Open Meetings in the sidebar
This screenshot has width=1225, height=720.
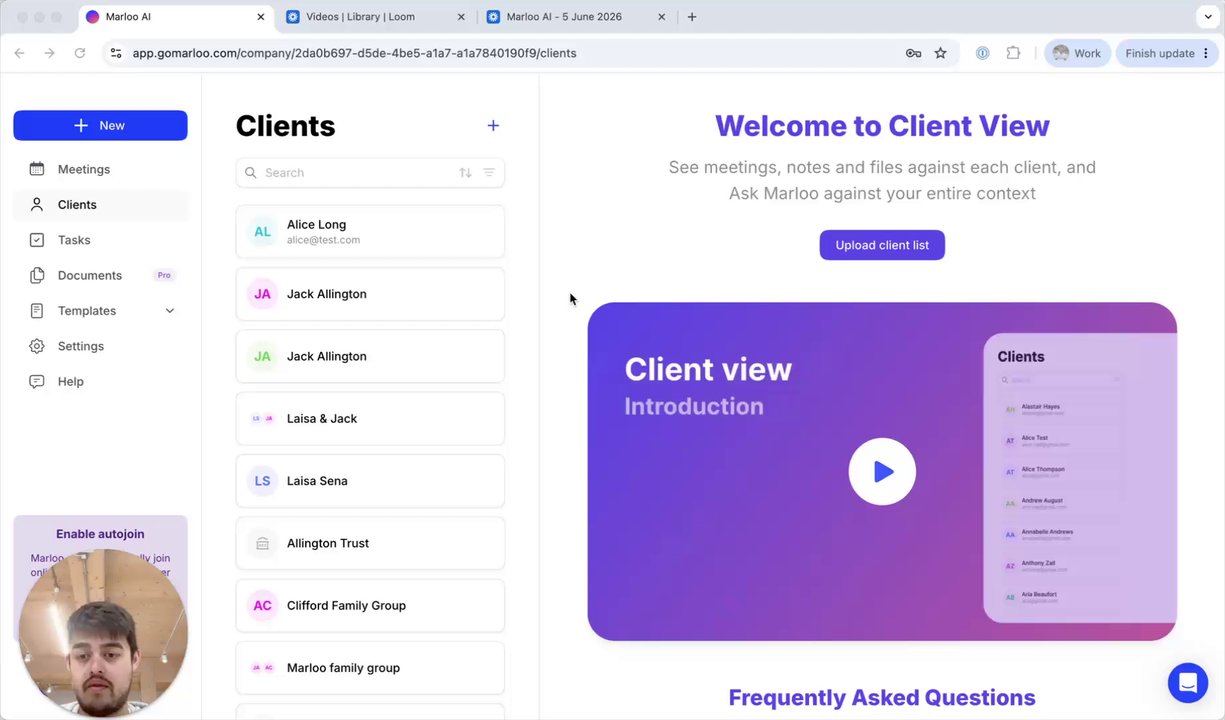(84, 169)
